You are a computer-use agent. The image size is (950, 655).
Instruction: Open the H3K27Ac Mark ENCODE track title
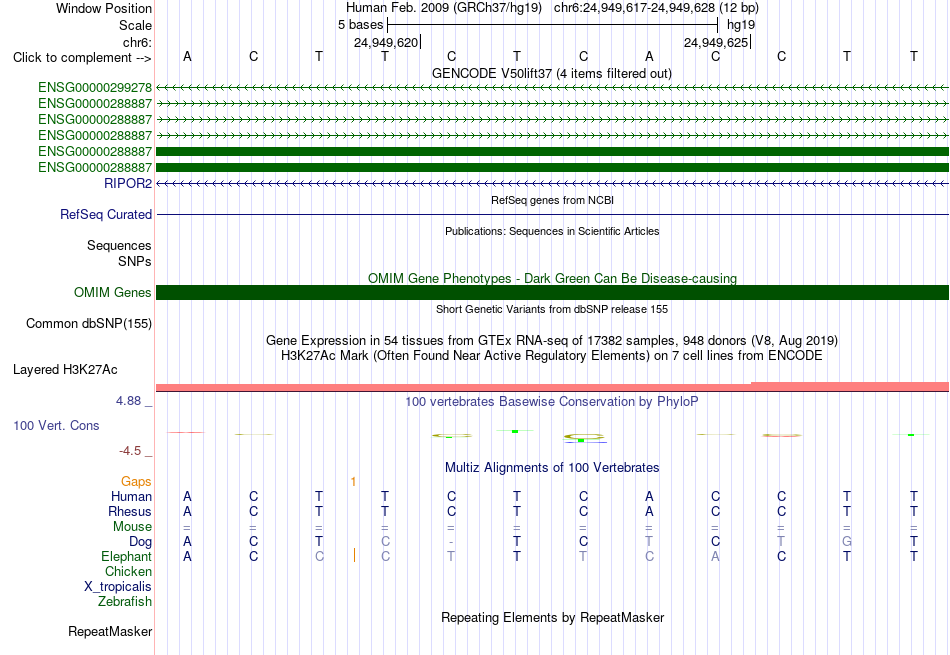point(551,356)
